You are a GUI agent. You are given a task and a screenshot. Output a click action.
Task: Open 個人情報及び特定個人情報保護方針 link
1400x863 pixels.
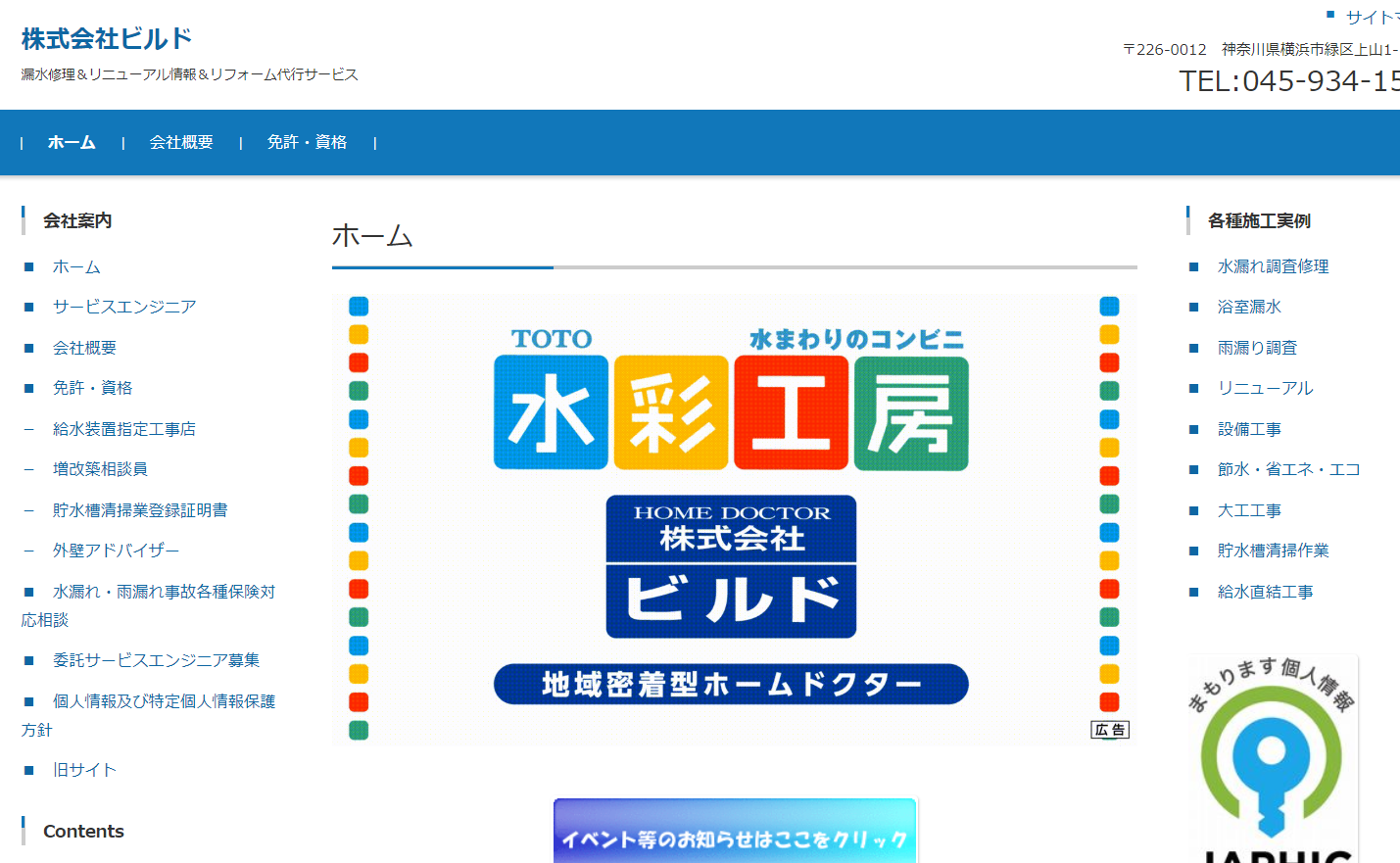tap(148, 715)
